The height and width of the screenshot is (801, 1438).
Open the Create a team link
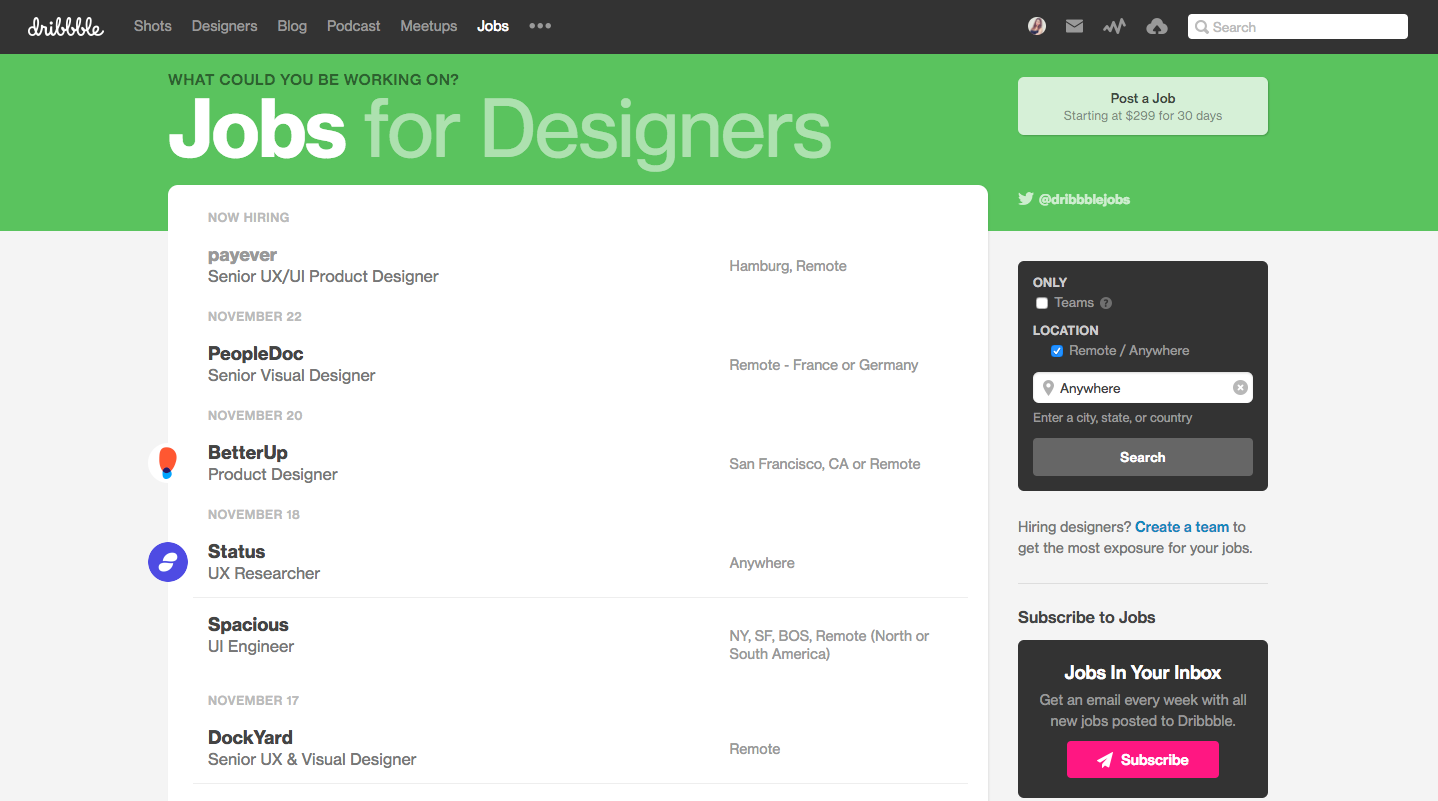point(1182,527)
